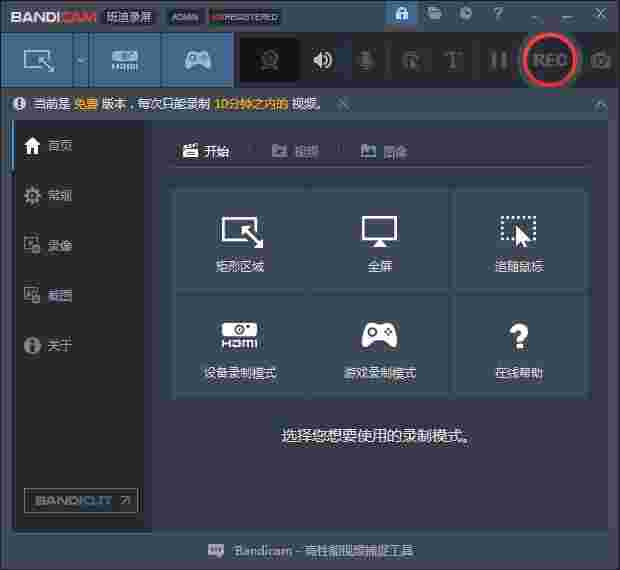Start recording with the REC button
Viewport: 620px width, 570px height.
pyautogui.click(x=550, y=60)
